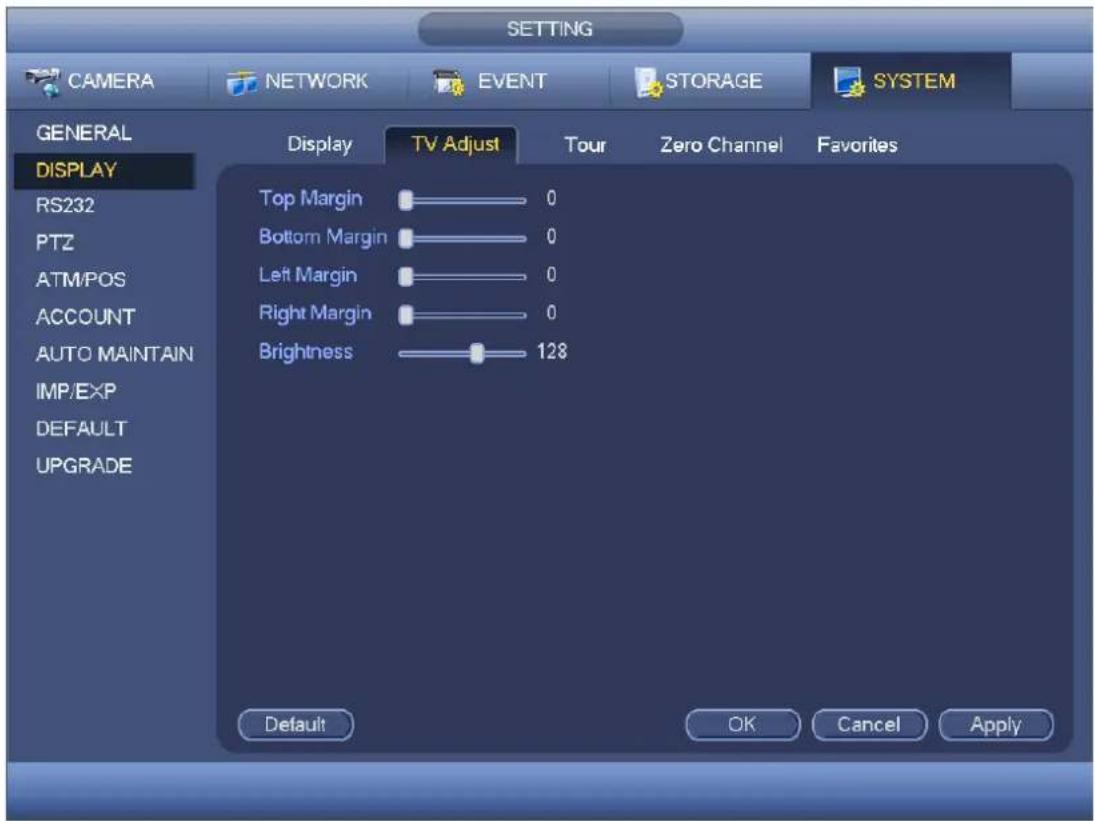Click the CAMERA label in the top bar
This screenshot has width=1095, height=821.
(x=111, y=81)
